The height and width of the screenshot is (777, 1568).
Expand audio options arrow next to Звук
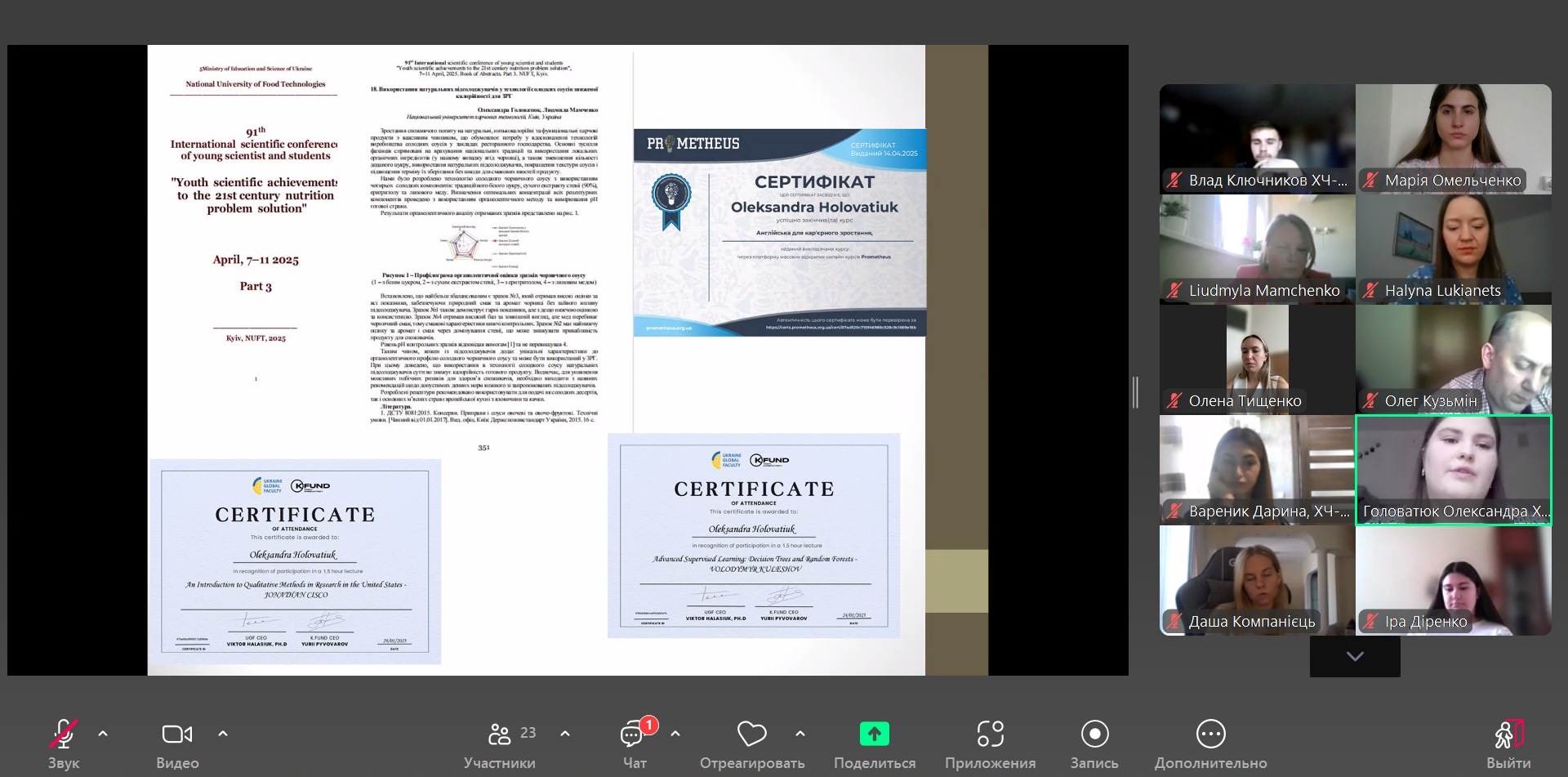(x=103, y=734)
